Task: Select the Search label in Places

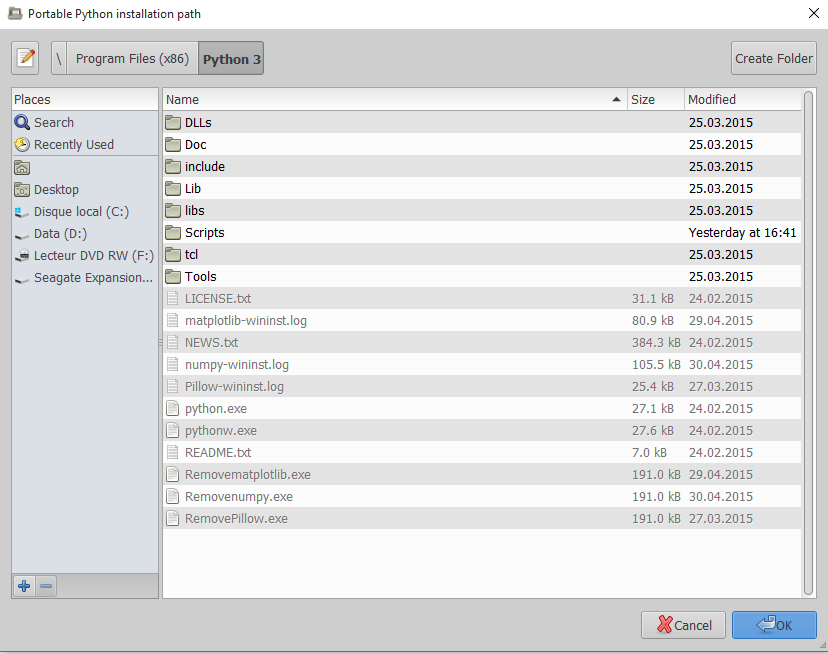Action: coord(54,123)
